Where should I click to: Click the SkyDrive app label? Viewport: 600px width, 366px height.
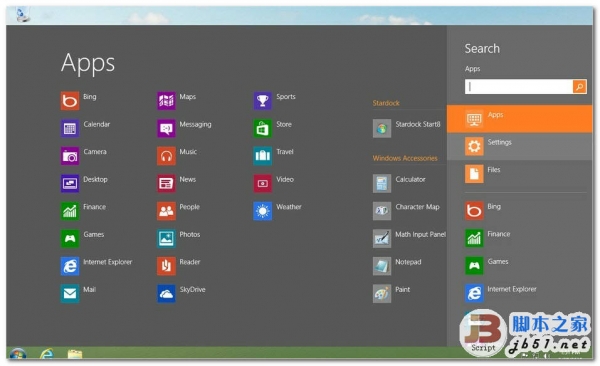[192, 290]
